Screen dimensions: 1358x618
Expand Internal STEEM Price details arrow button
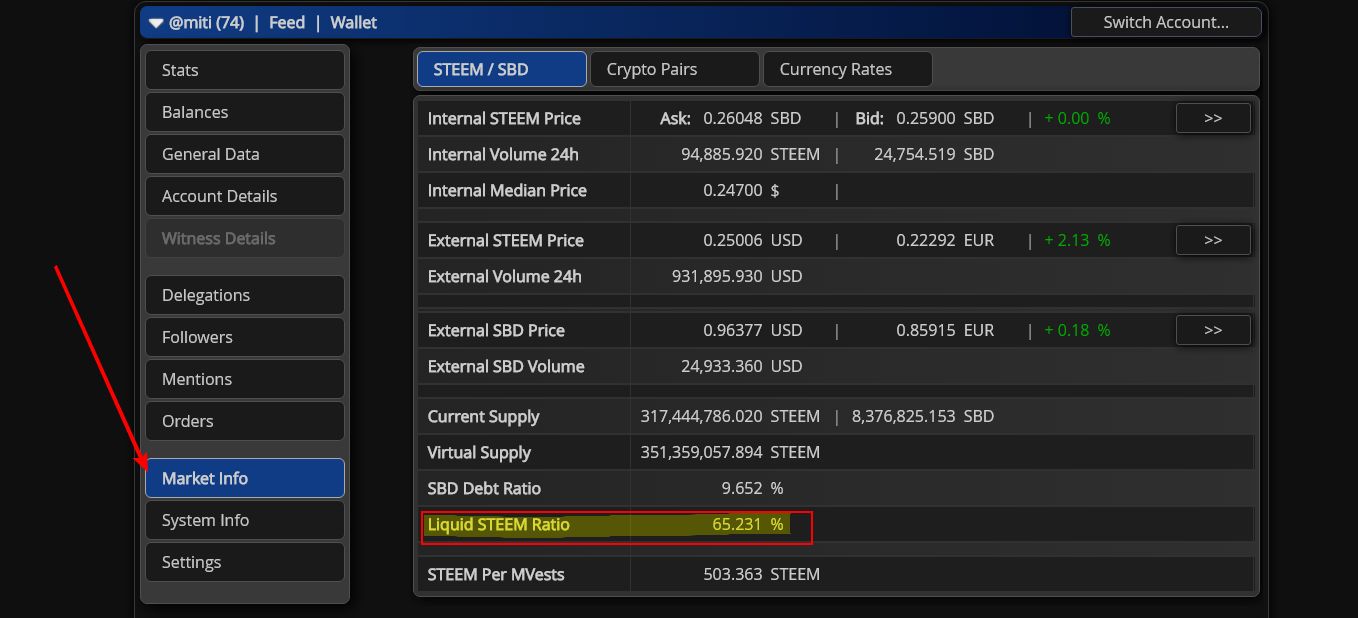pyautogui.click(x=1212, y=118)
